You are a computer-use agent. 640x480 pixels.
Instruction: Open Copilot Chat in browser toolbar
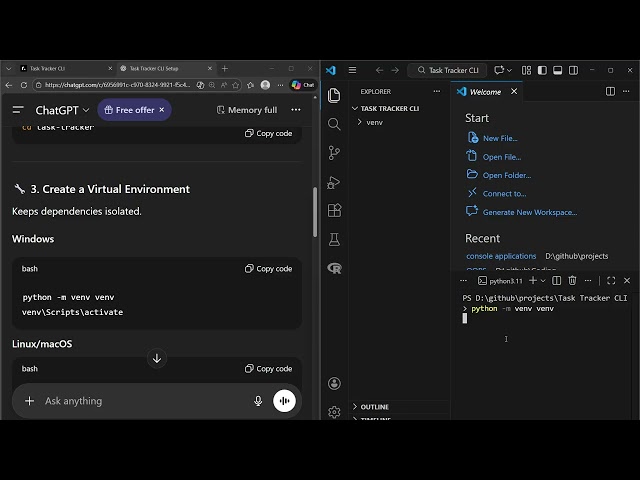point(303,85)
